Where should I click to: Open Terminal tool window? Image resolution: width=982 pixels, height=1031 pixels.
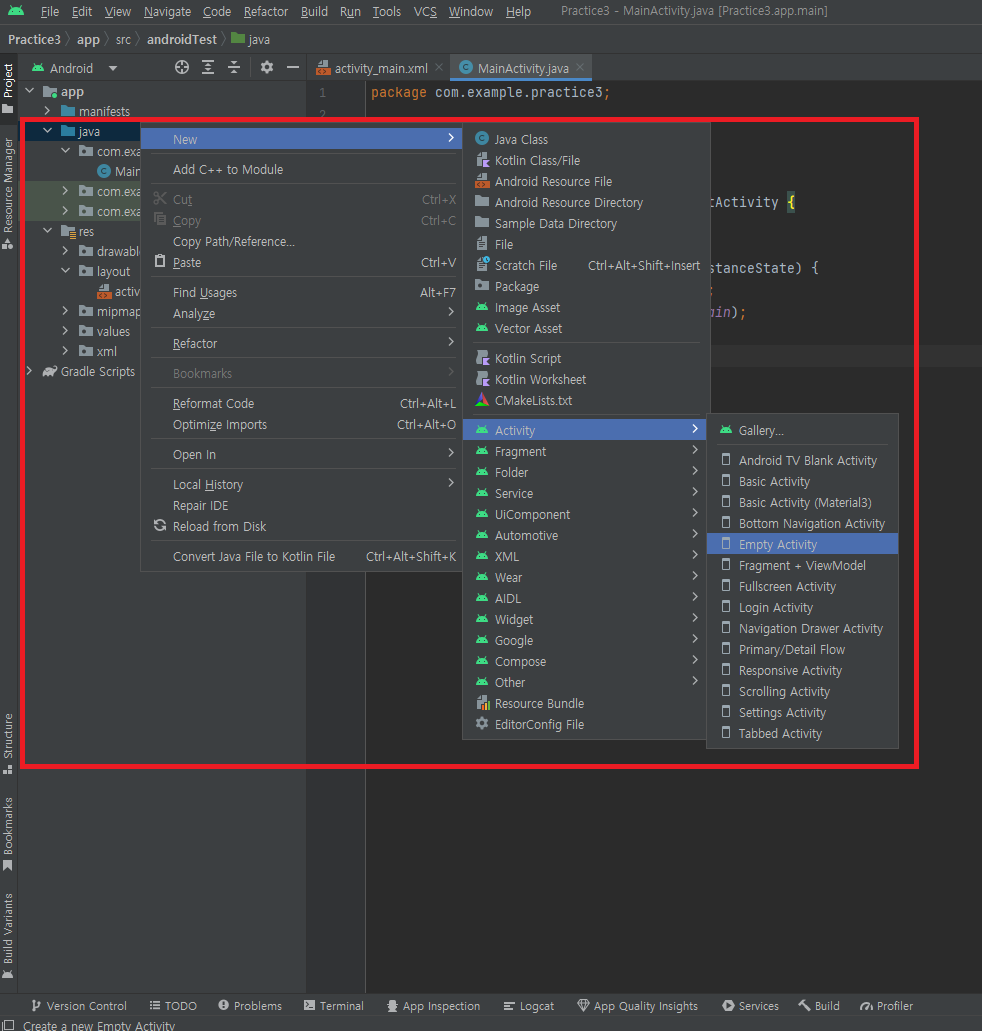(333, 1006)
